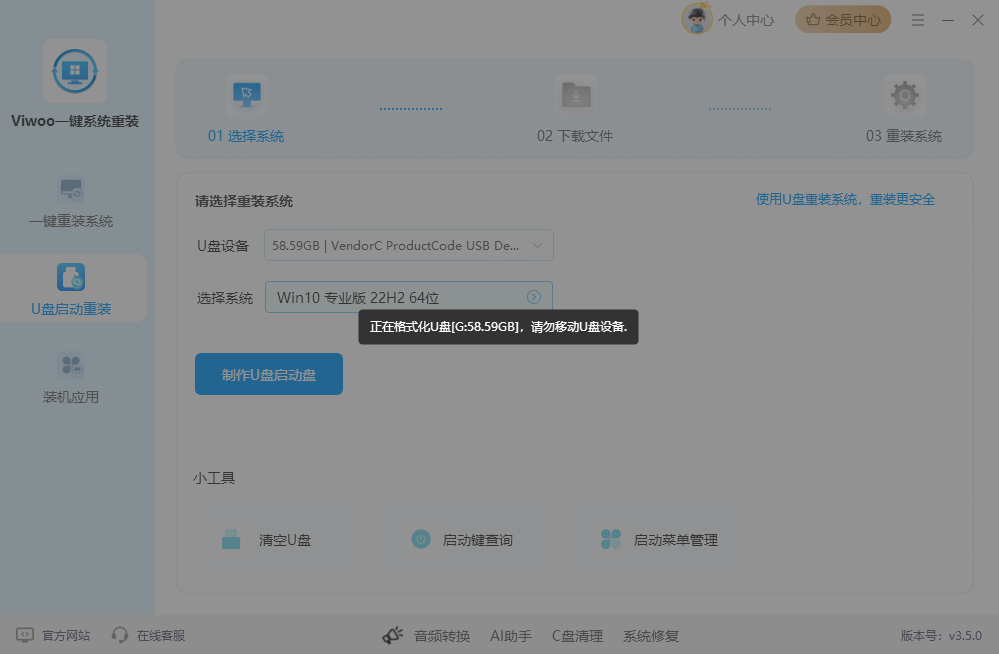999x654 pixels.
Task: Click 02 下载文件 step label
Action: tap(575, 136)
